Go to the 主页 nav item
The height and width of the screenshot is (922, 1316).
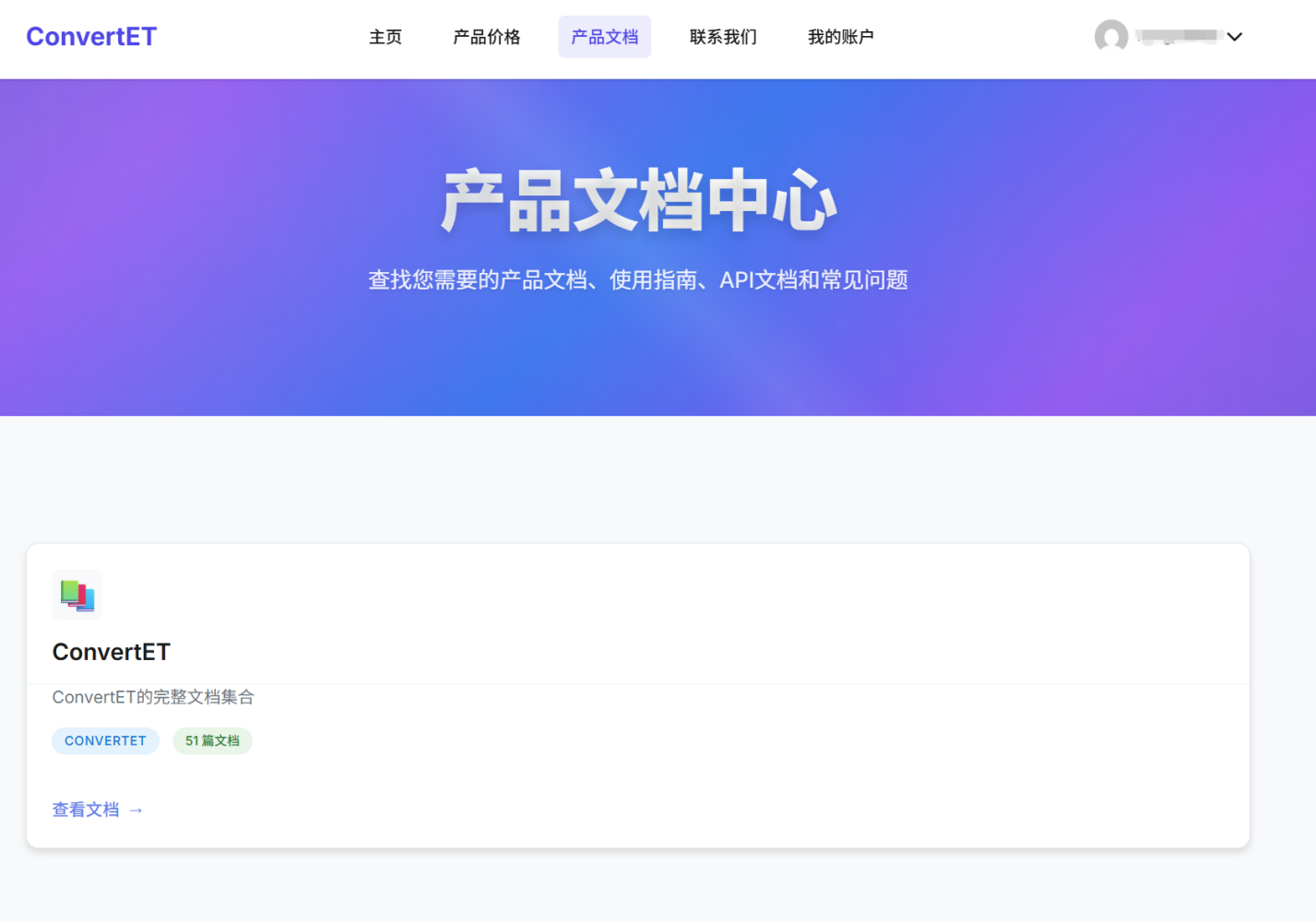click(385, 37)
